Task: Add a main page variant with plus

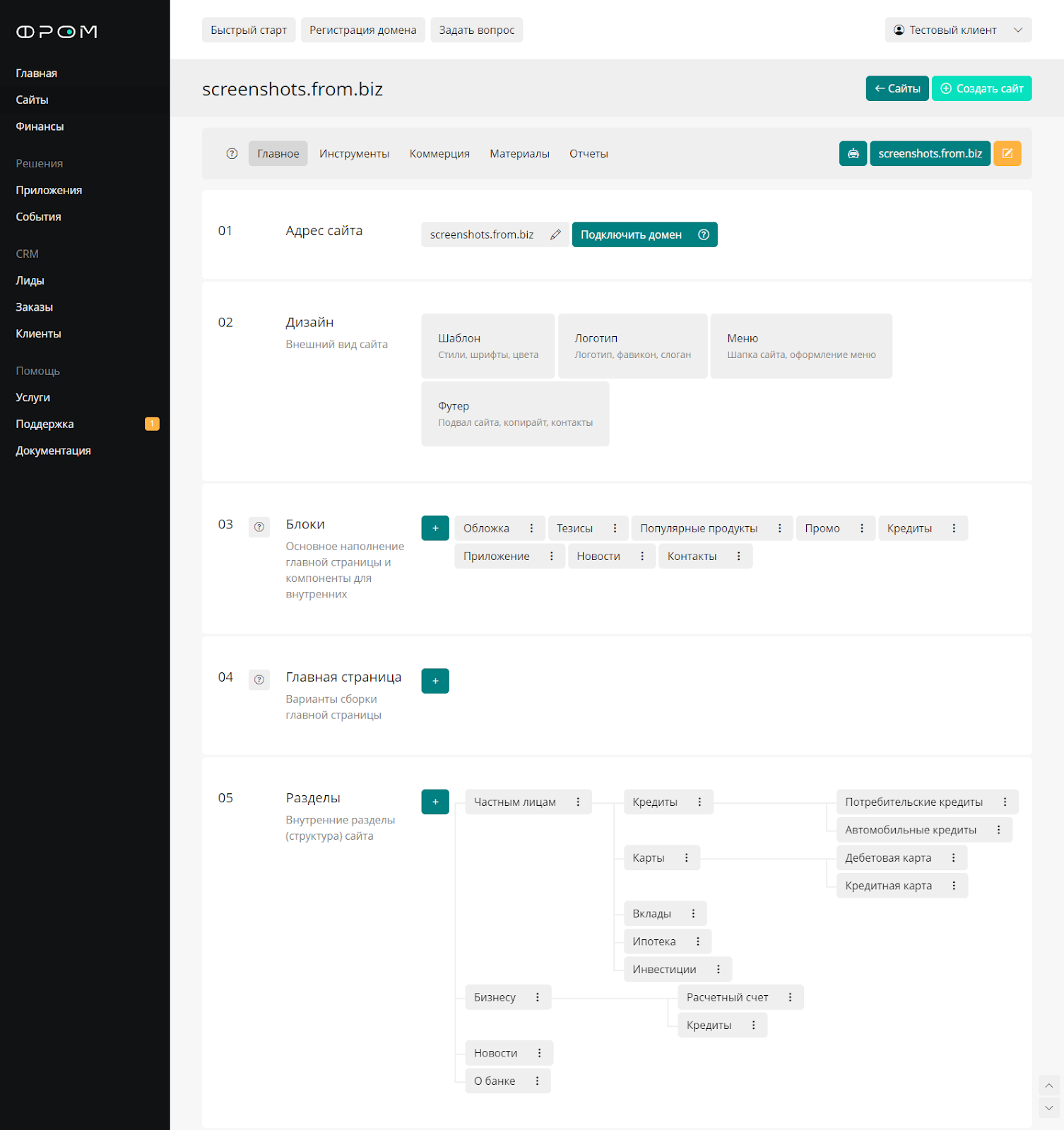Action: click(x=435, y=681)
